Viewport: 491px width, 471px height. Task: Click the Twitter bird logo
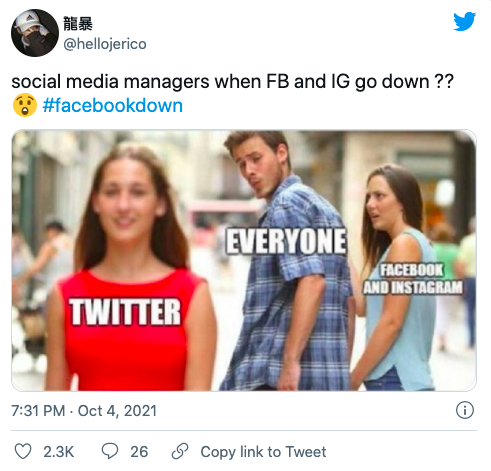pyautogui.click(x=464, y=21)
